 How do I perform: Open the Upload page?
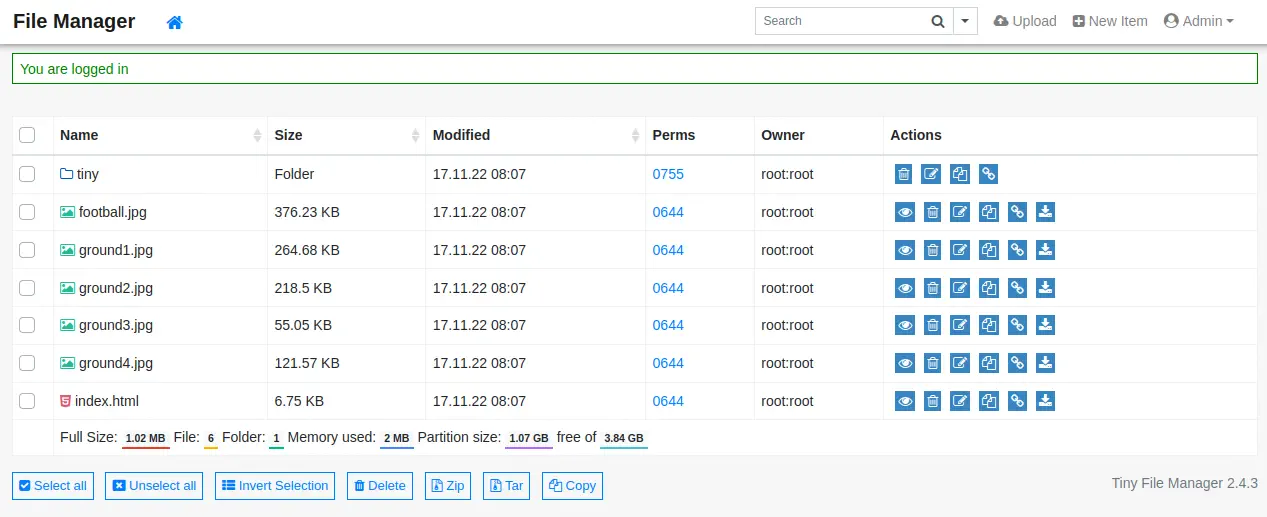pyautogui.click(x=1025, y=21)
